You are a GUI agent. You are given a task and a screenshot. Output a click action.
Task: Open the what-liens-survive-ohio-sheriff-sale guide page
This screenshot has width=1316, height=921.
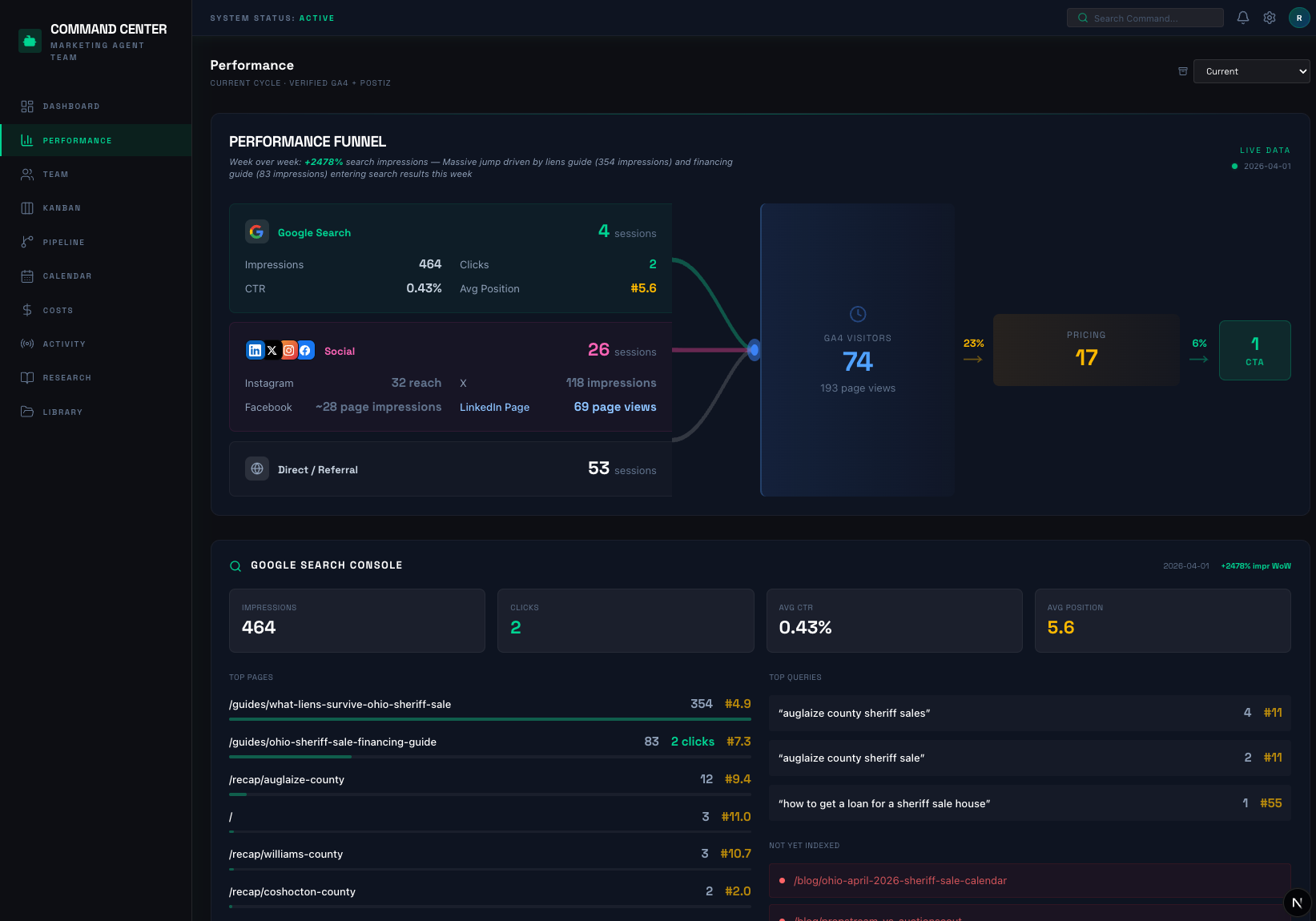[340, 705]
